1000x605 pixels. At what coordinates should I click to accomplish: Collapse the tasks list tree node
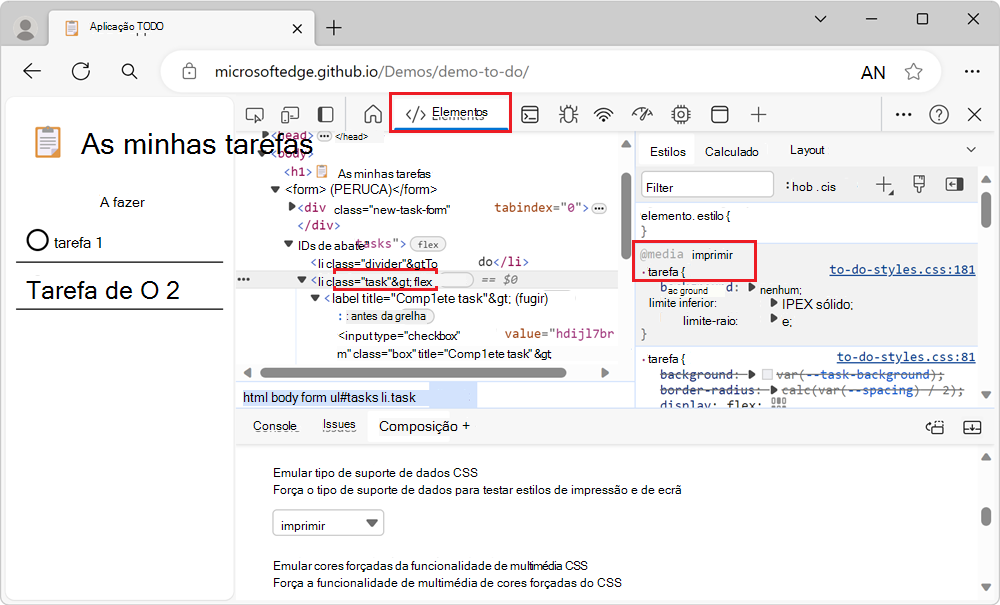[288, 244]
